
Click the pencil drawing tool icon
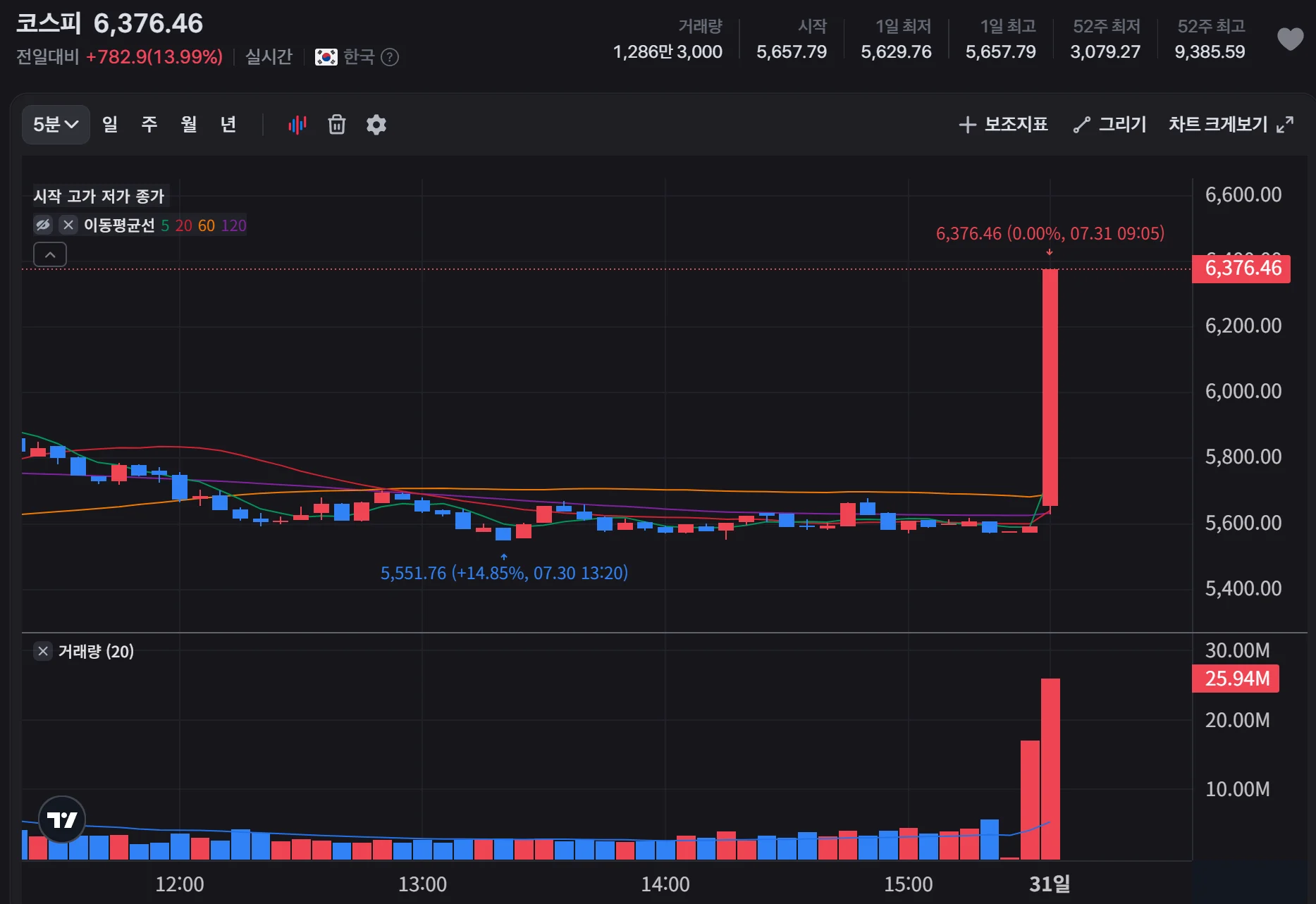click(1081, 125)
